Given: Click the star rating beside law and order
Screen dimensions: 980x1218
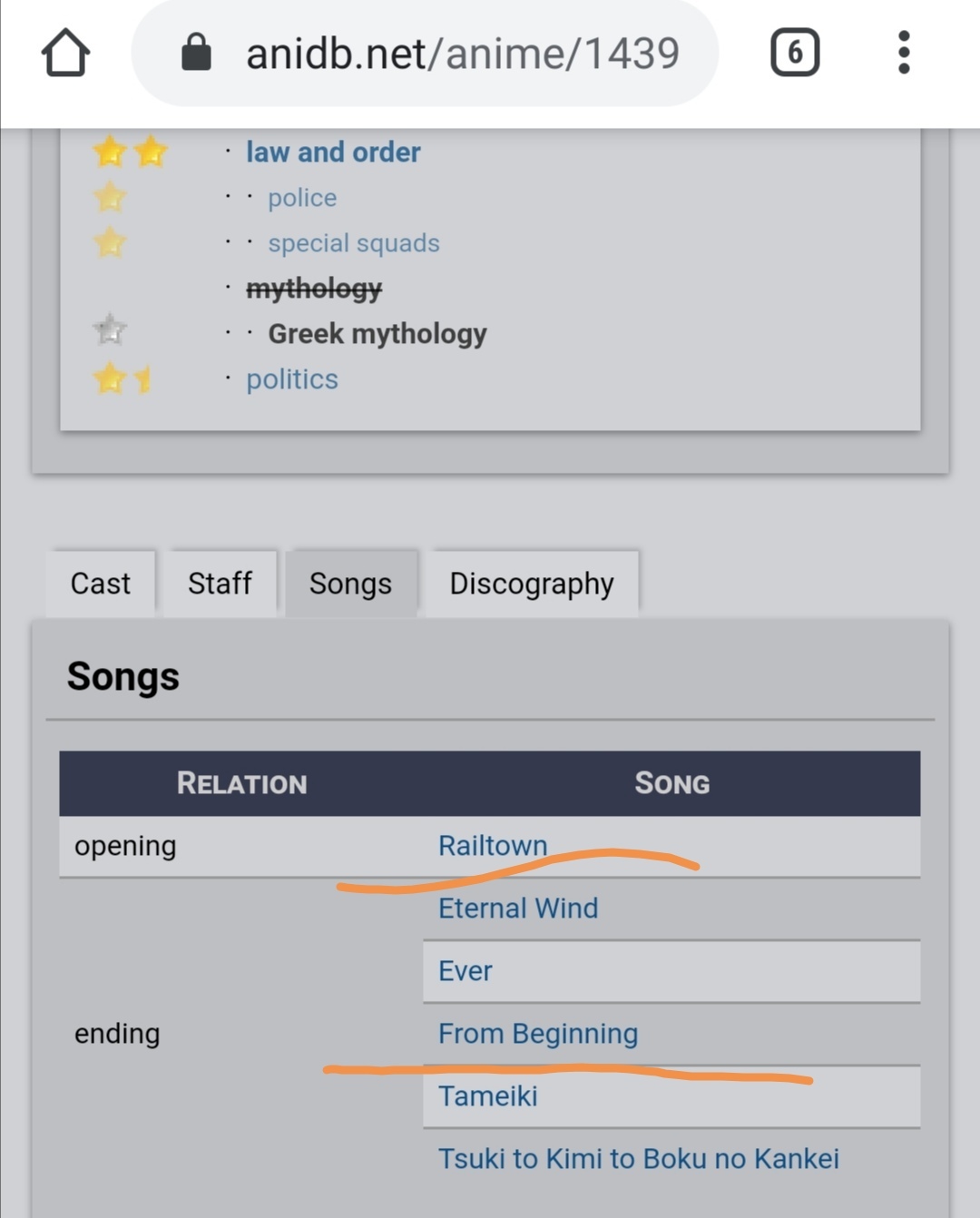Looking at the screenshot, I should (x=130, y=152).
